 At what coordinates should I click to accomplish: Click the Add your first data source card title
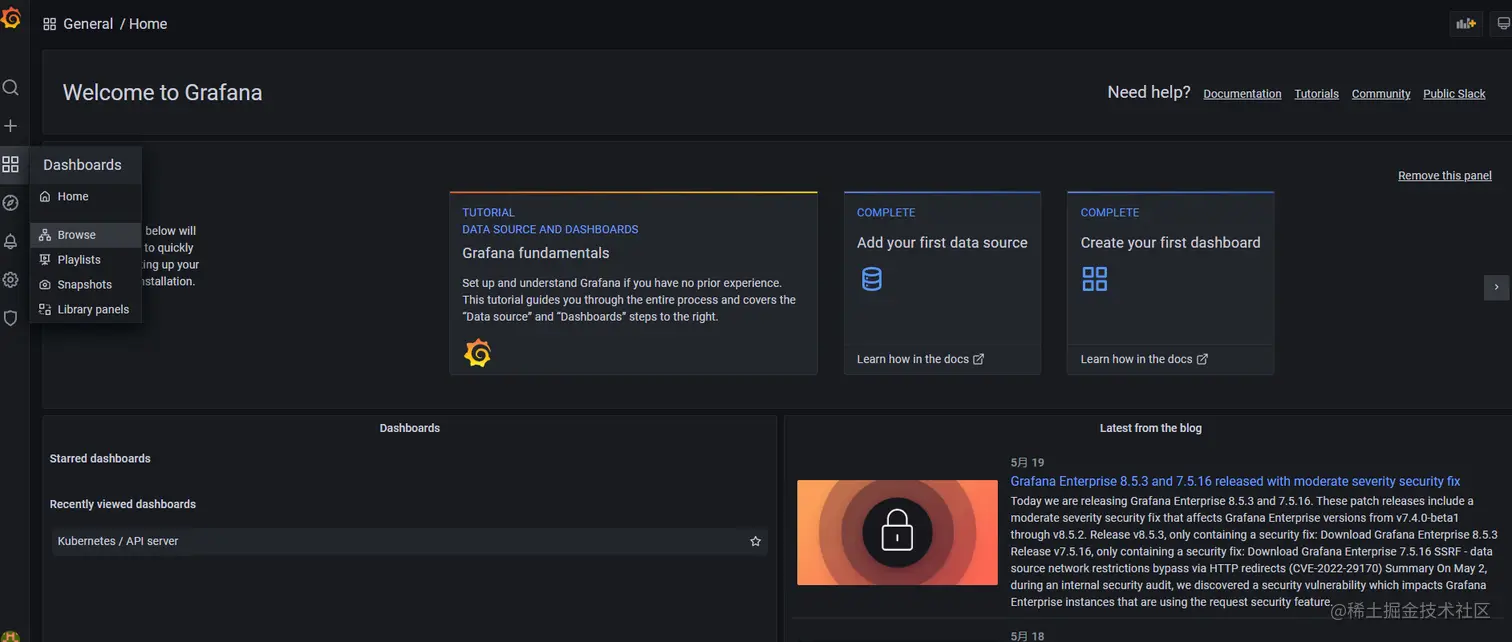click(x=942, y=242)
